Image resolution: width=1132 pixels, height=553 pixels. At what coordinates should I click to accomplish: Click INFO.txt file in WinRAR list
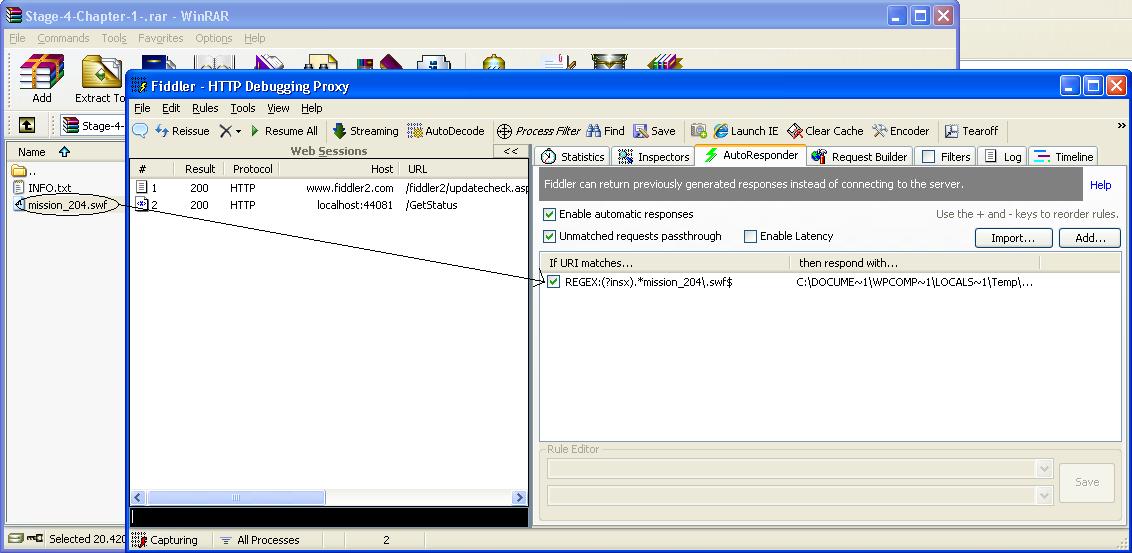point(43,188)
